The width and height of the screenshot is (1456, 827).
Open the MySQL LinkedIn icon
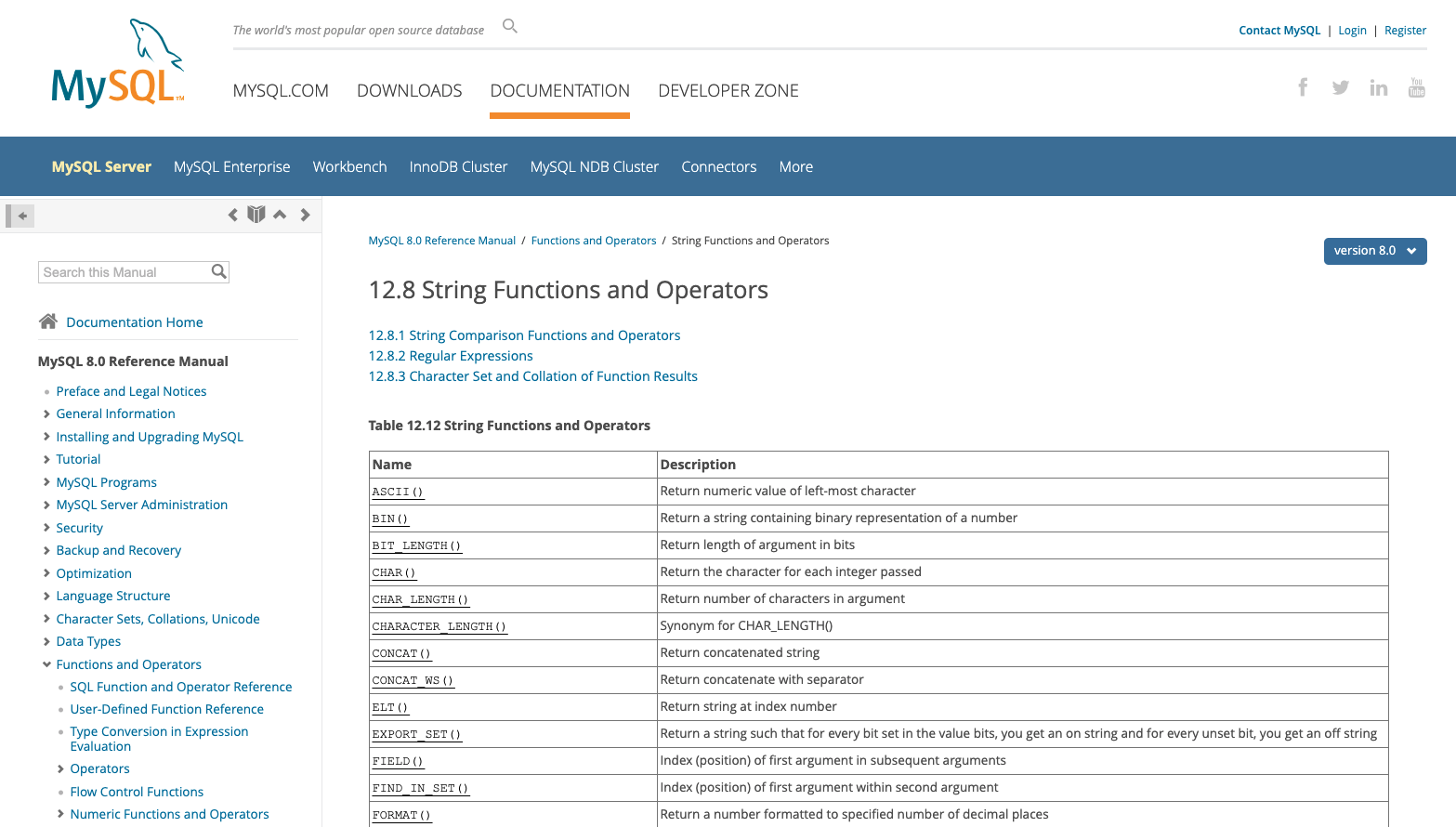tap(1379, 87)
